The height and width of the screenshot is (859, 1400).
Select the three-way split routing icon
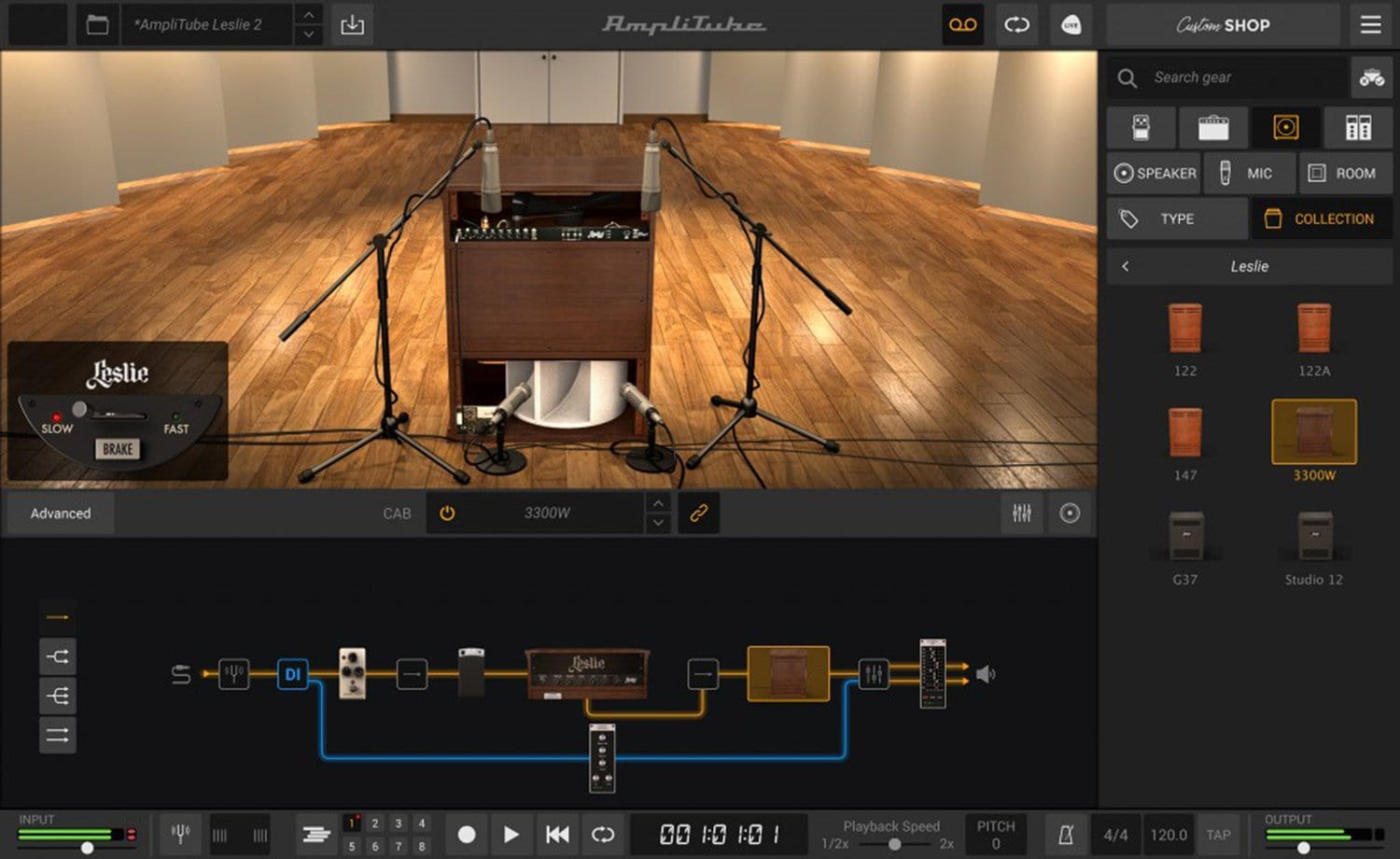click(x=57, y=696)
